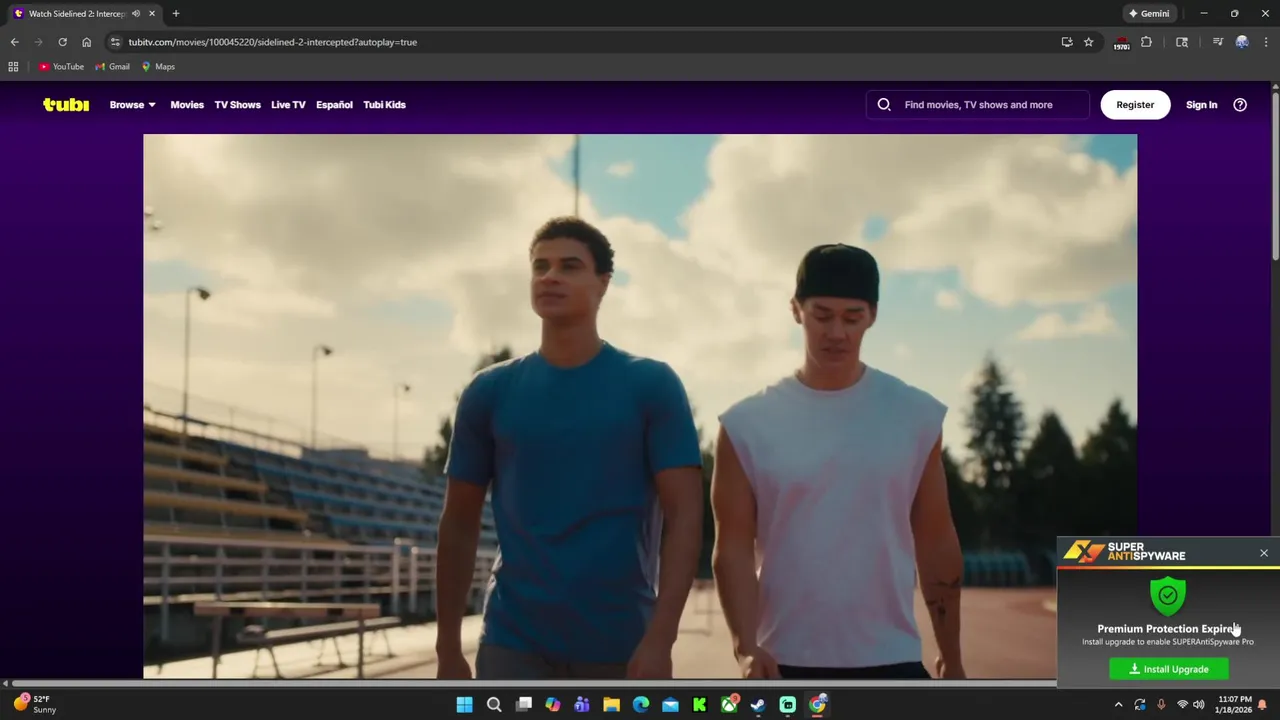
Task: Go back in browser history
Action: click(14, 42)
